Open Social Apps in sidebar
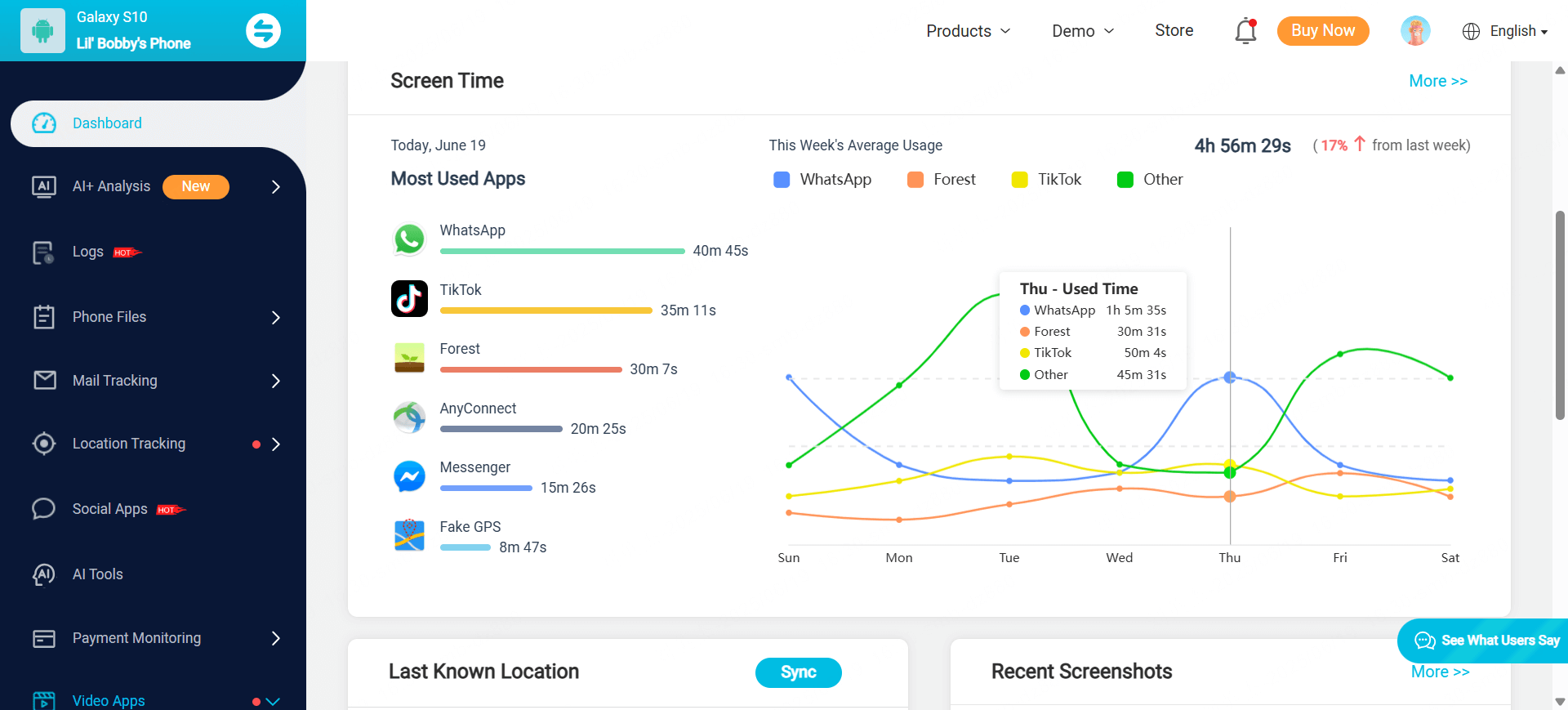The width and height of the screenshot is (1568, 710). pyautogui.click(x=110, y=509)
